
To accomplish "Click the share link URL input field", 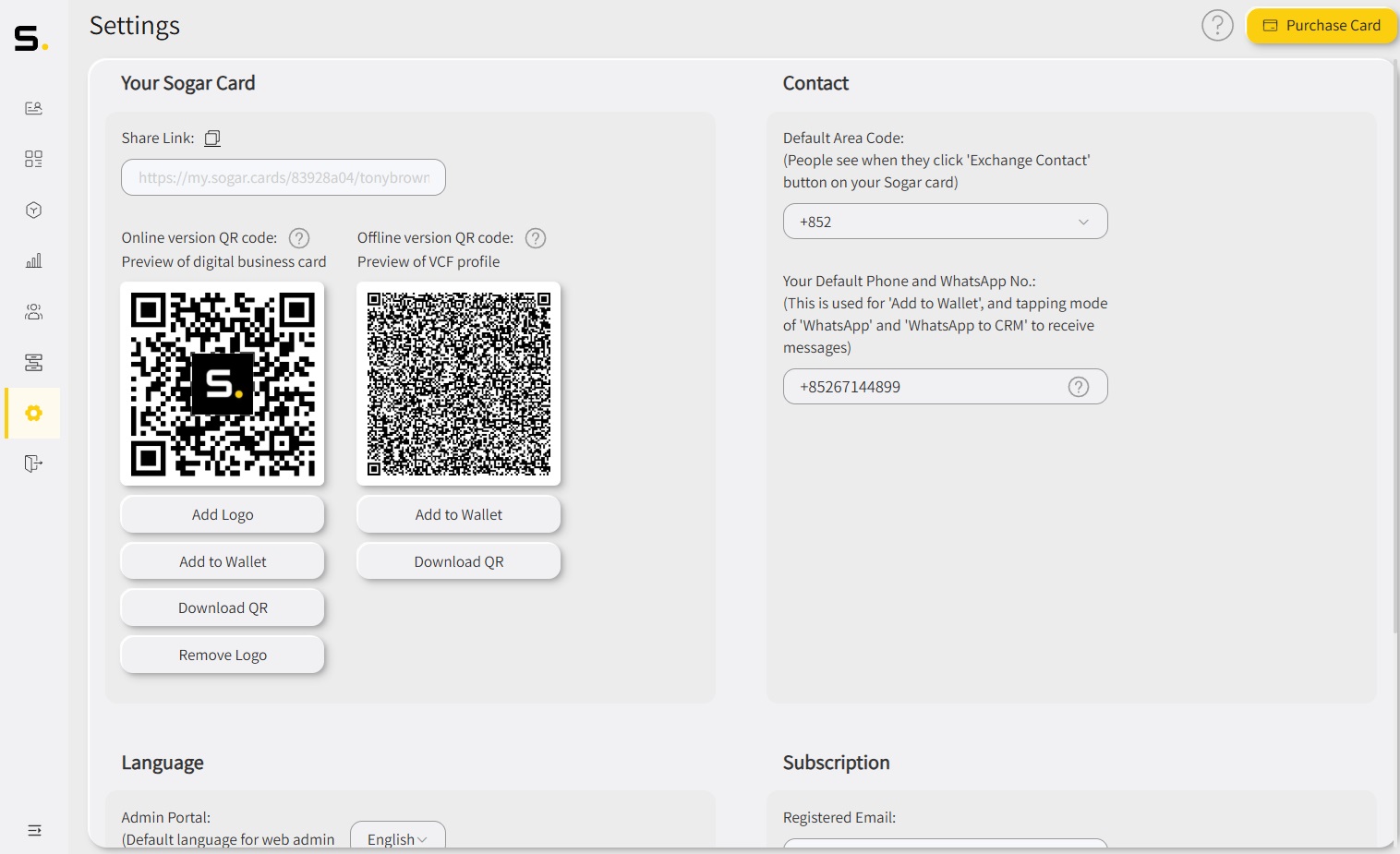I will [x=284, y=177].
